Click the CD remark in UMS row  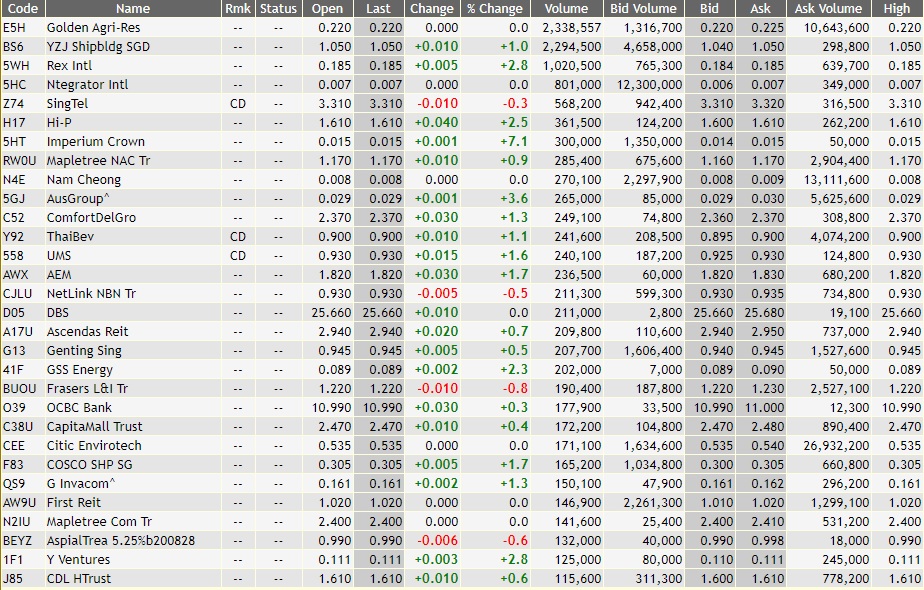[x=238, y=256]
